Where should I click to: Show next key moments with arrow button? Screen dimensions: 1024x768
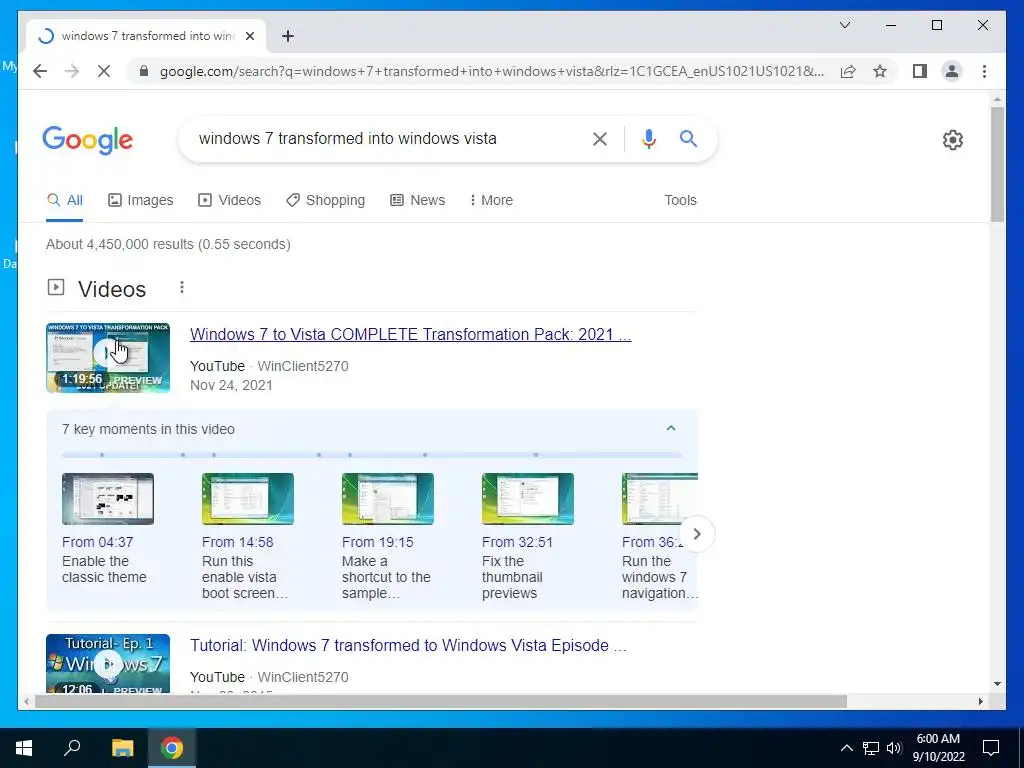click(x=697, y=534)
